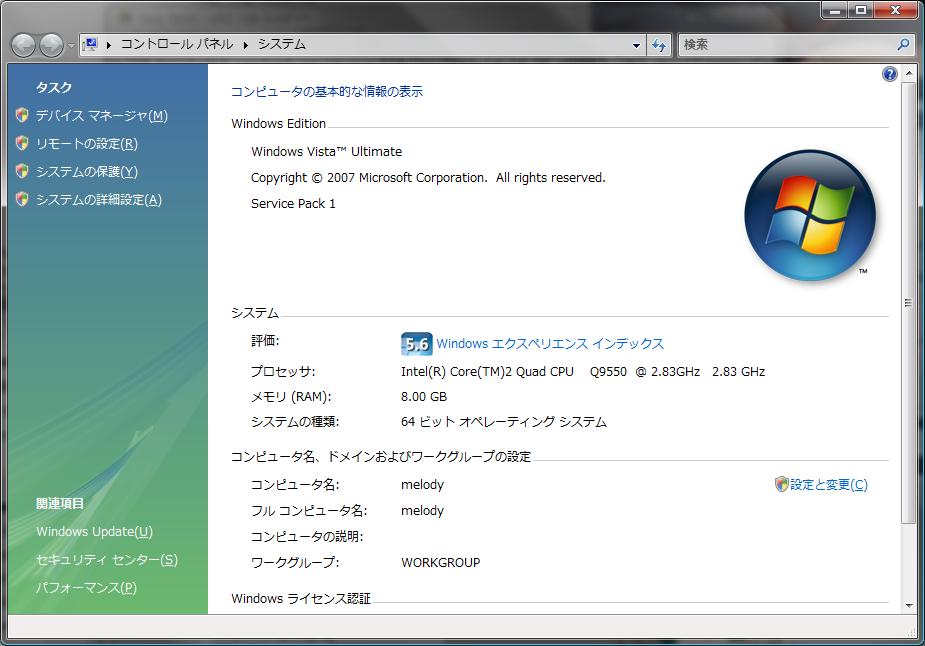Click the vertical scrollbar thumb
This screenshot has height=646, width=925.
[908, 303]
